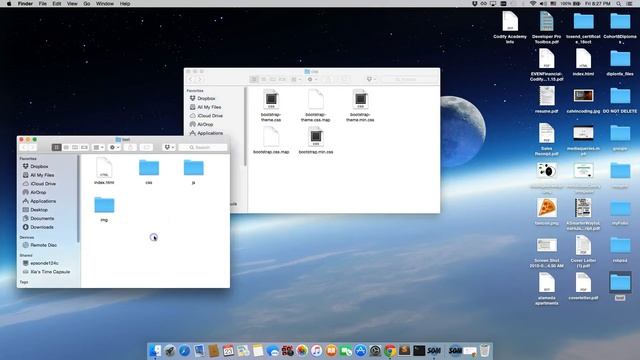Select bootstrap-theme.css.map in the back window
640x360 pixels.
[316, 105]
